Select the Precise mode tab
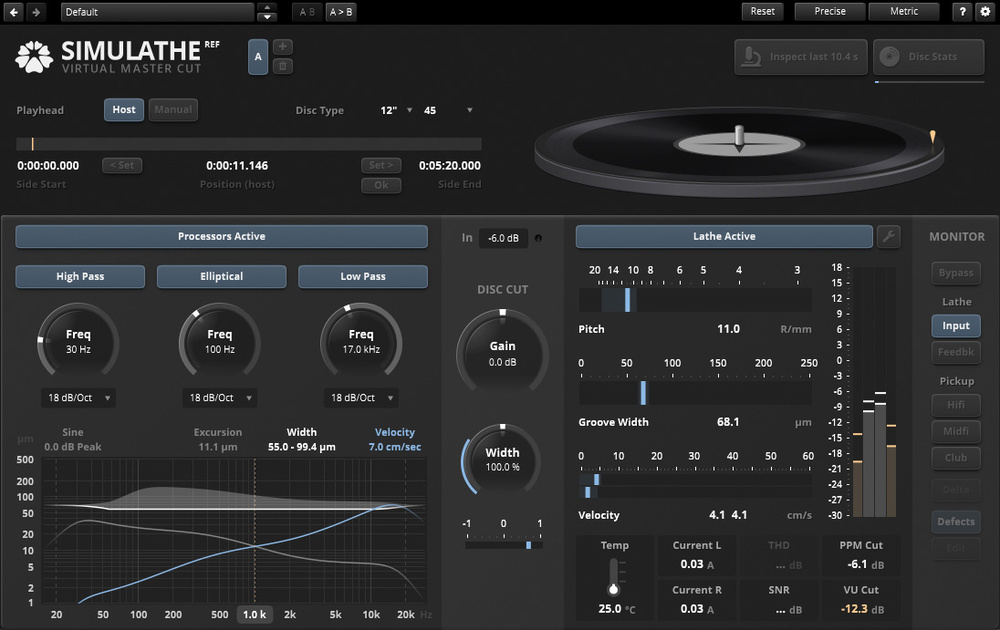 (x=830, y=12)
